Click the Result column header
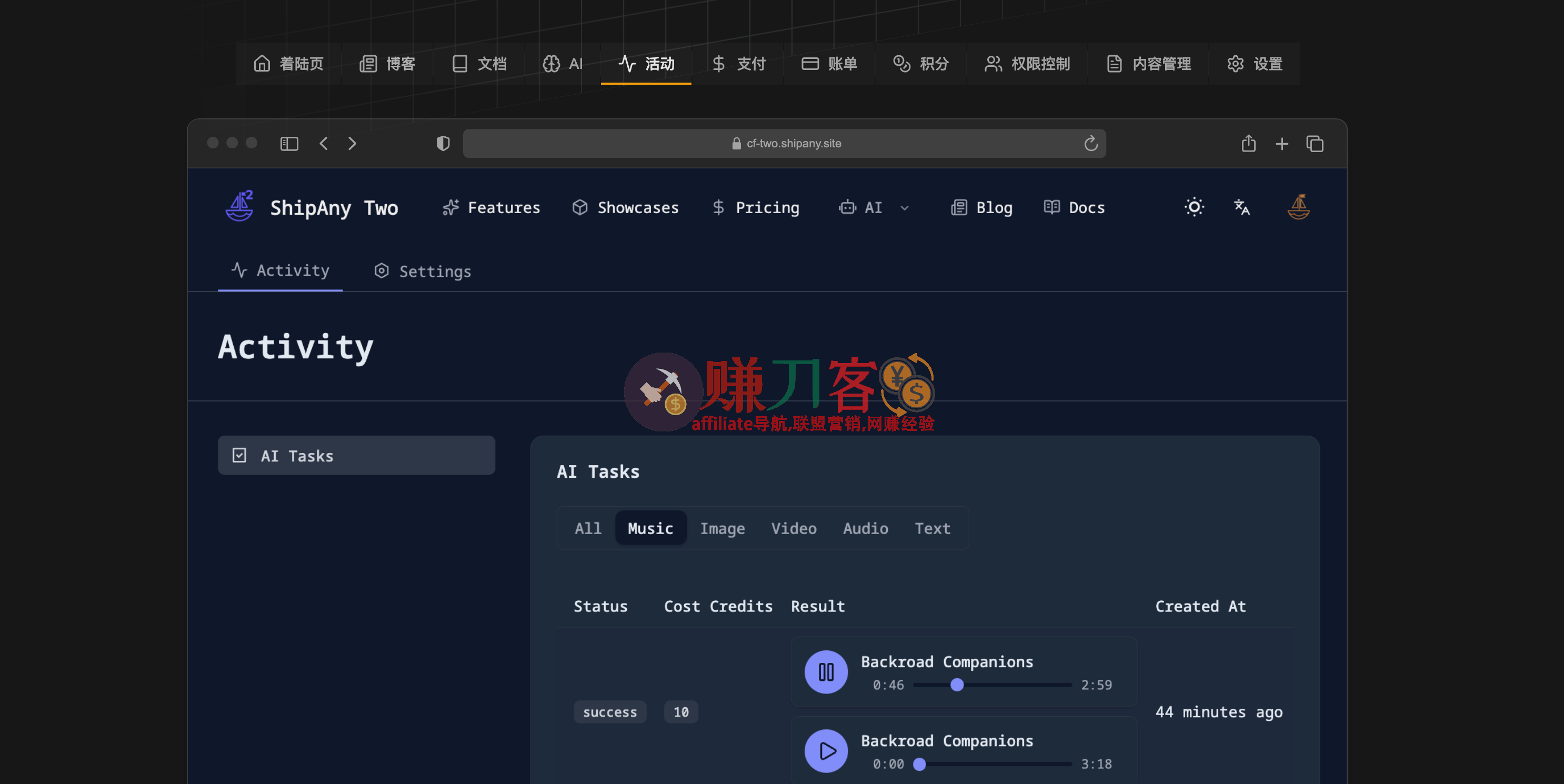Viewport: 1564px width, 784px height. pos(817,606)
